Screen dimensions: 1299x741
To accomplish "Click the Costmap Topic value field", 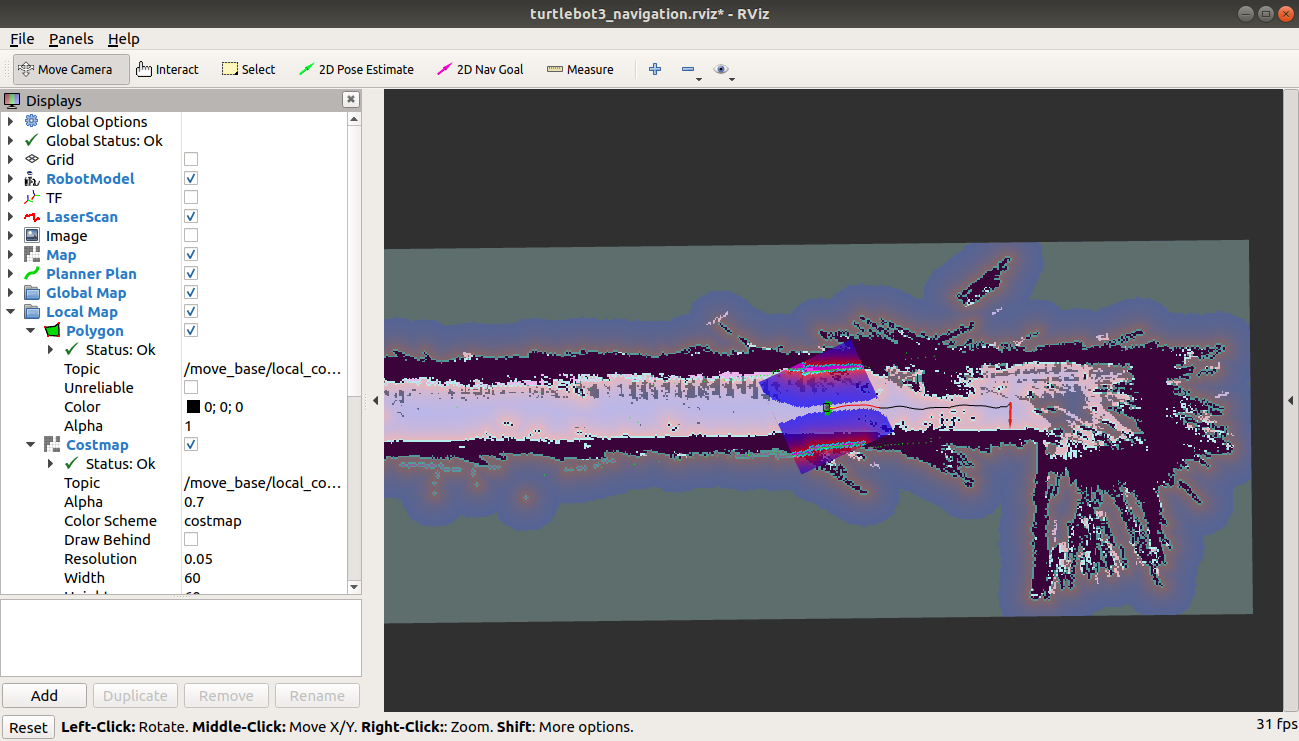I will click(x=265, y=482).
